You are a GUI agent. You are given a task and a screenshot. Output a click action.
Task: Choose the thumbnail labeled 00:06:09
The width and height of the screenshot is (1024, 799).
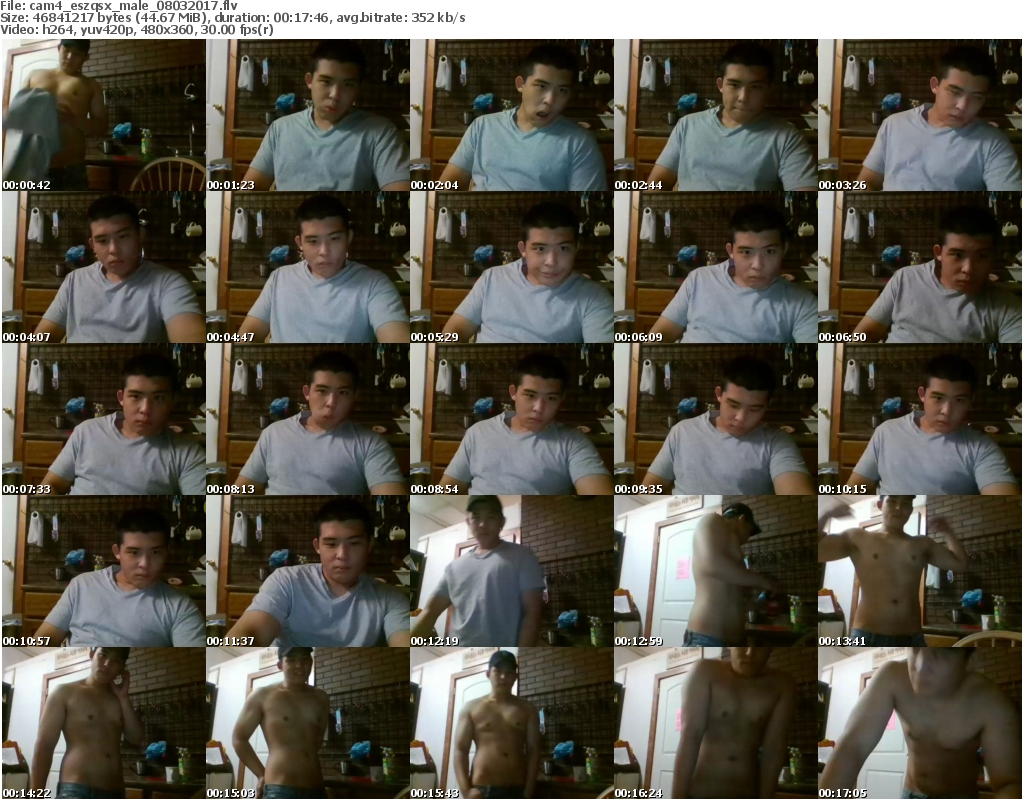click(x=715, y=267)
